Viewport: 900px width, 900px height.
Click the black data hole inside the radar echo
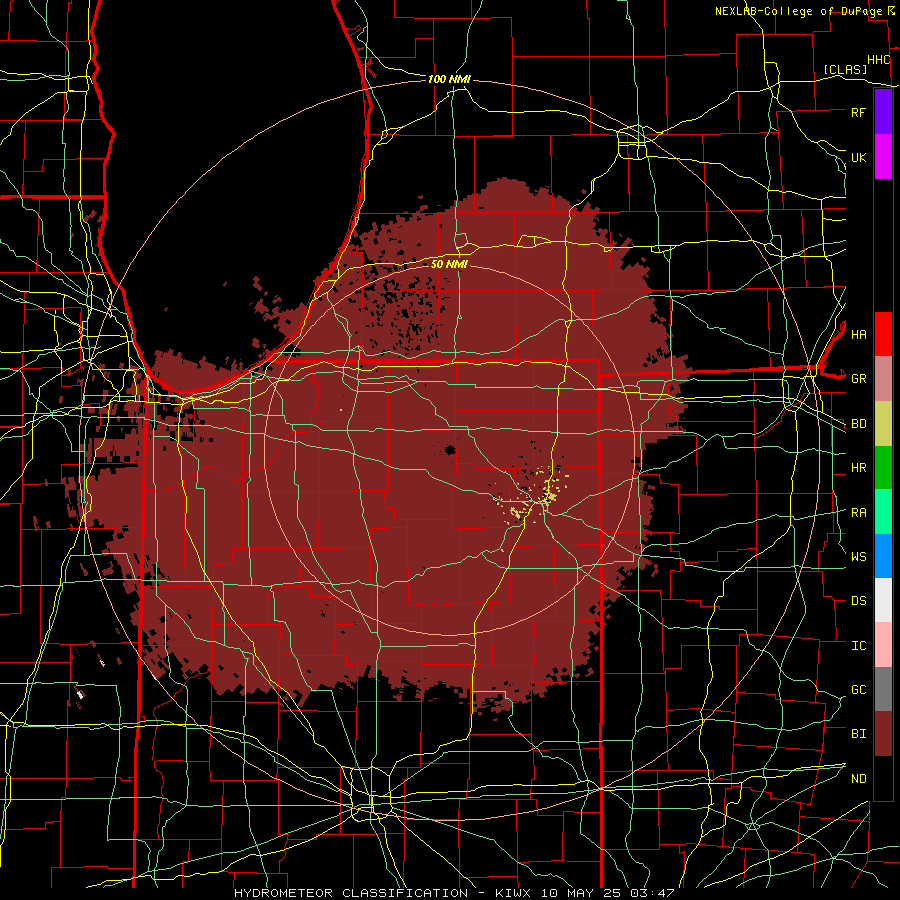450,449
